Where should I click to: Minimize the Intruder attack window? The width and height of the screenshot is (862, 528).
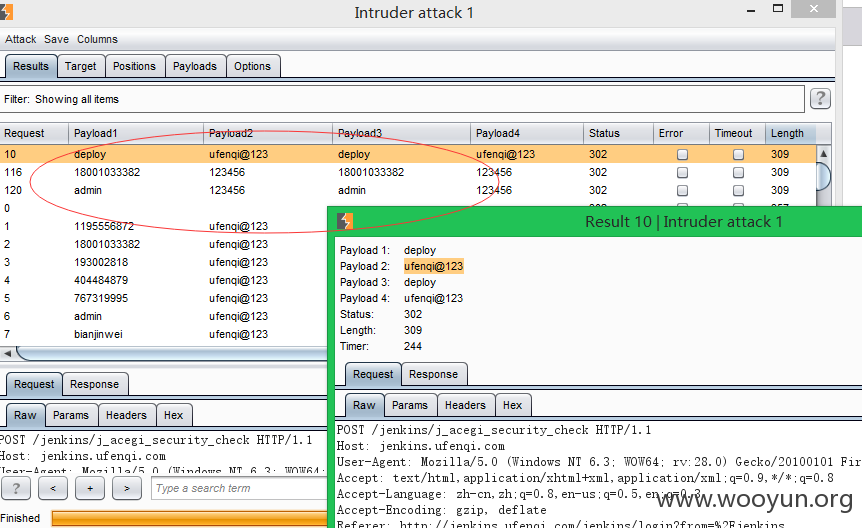(x=752, y=10)
